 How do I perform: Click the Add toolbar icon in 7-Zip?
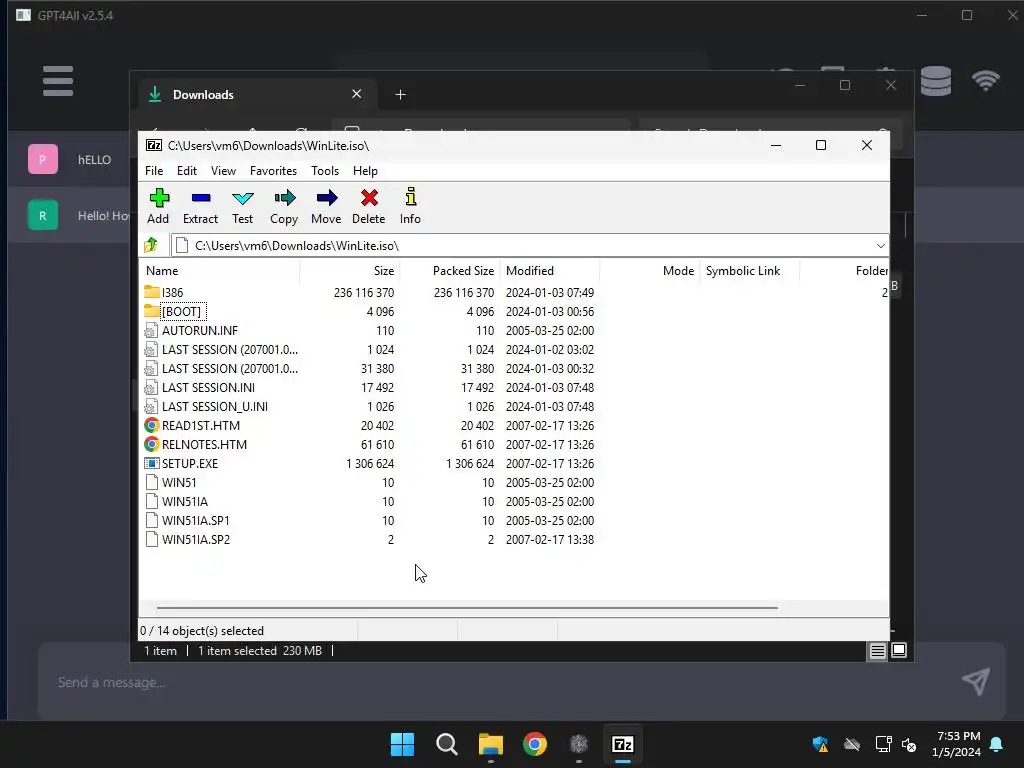(x=159, y=198)
